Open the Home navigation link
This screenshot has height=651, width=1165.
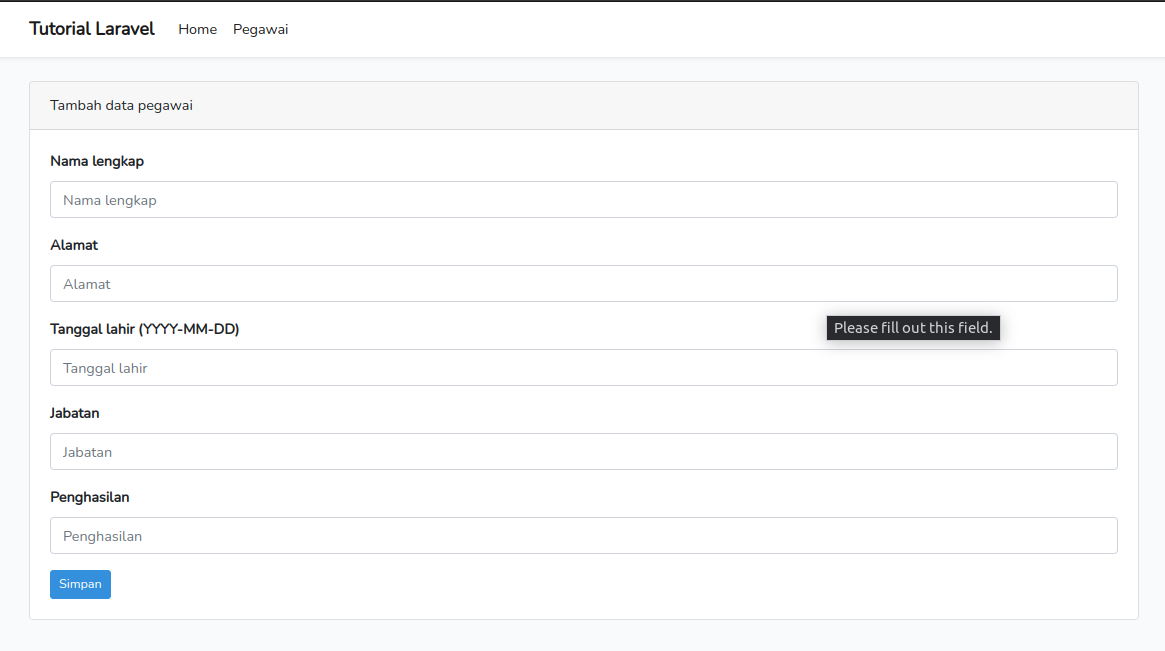click(x=197, y=29)
